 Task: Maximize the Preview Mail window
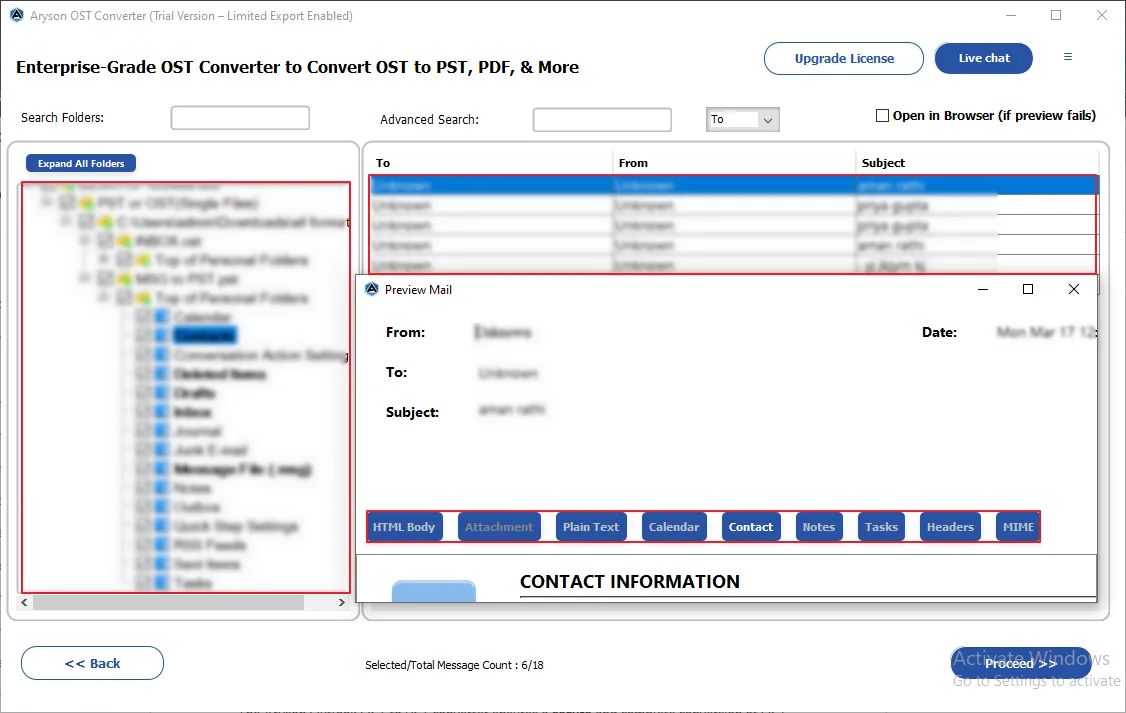click(x=1028, y=289)
